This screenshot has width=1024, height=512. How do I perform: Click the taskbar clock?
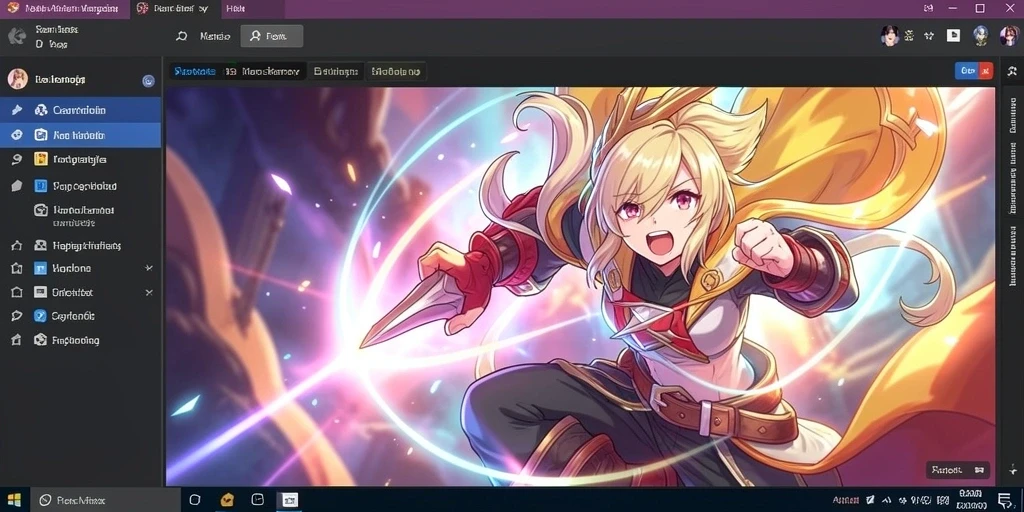coord(971,500)
